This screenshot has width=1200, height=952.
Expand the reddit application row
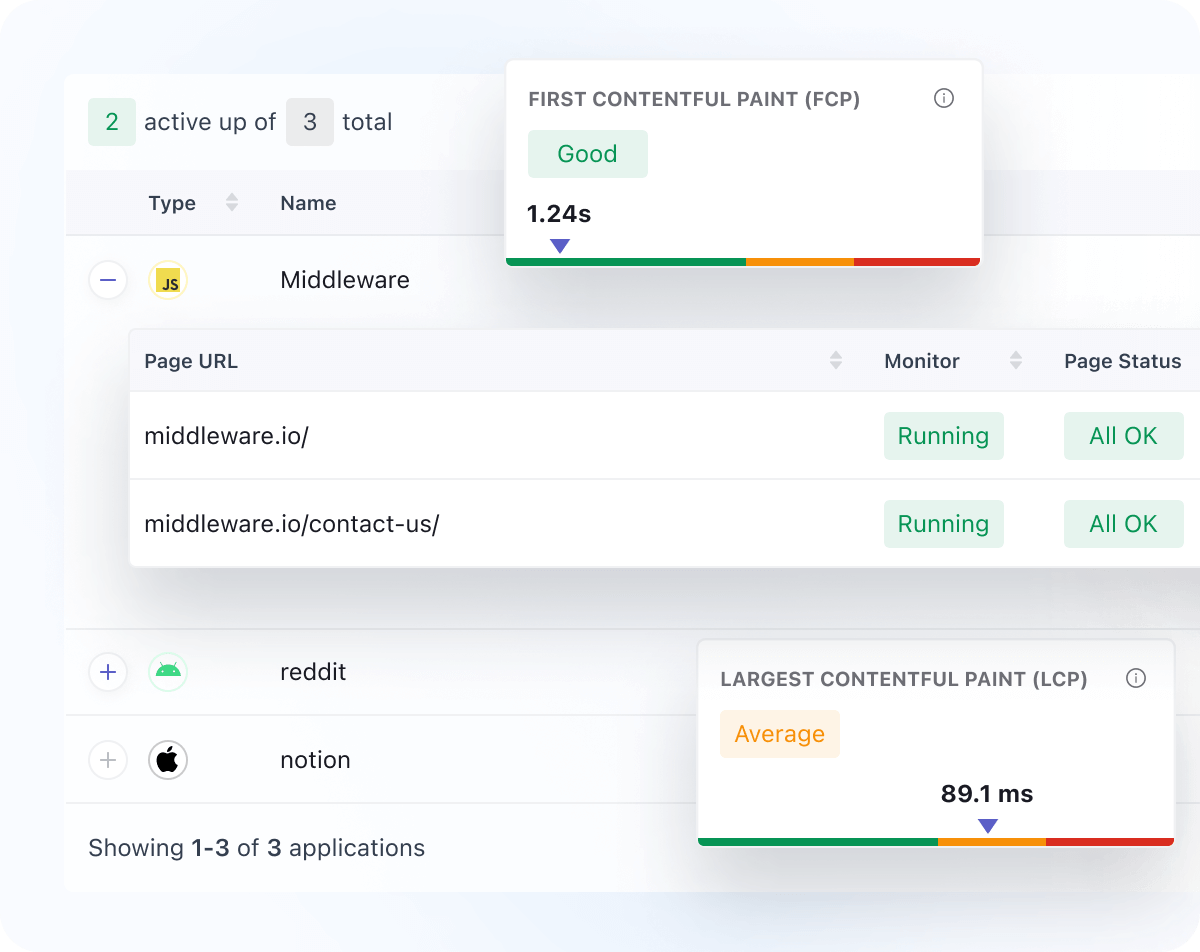pos(108,672)
